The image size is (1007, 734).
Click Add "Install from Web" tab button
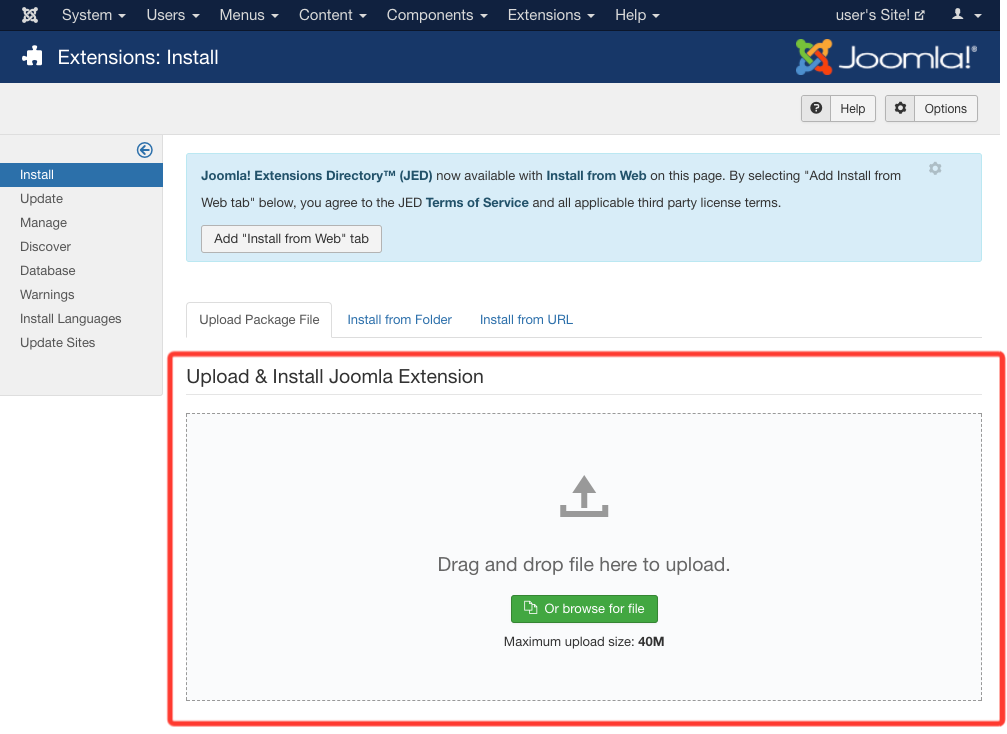[x=291, y=239]
